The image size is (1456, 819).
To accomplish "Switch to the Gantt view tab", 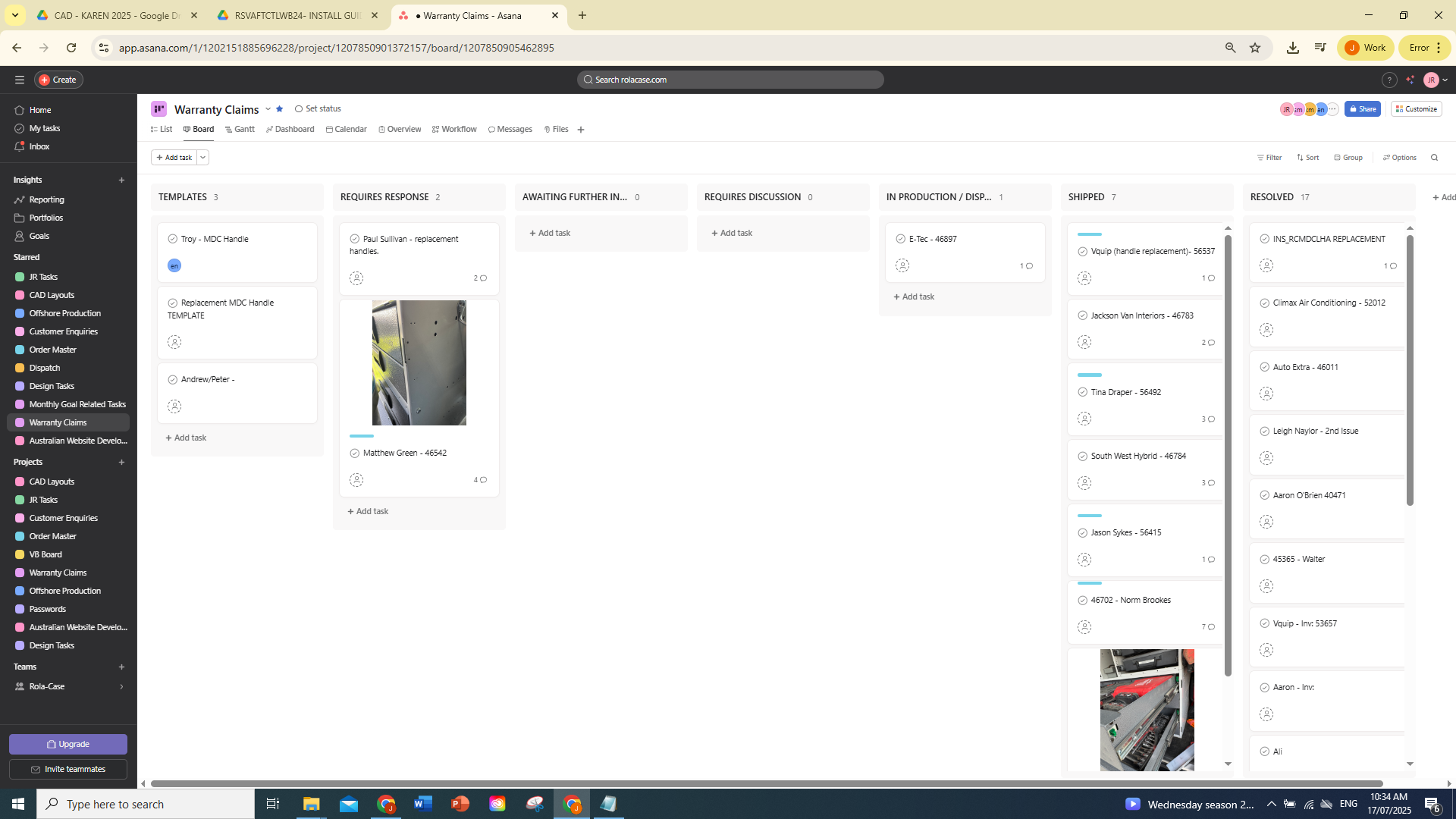I will pos(240,130).
